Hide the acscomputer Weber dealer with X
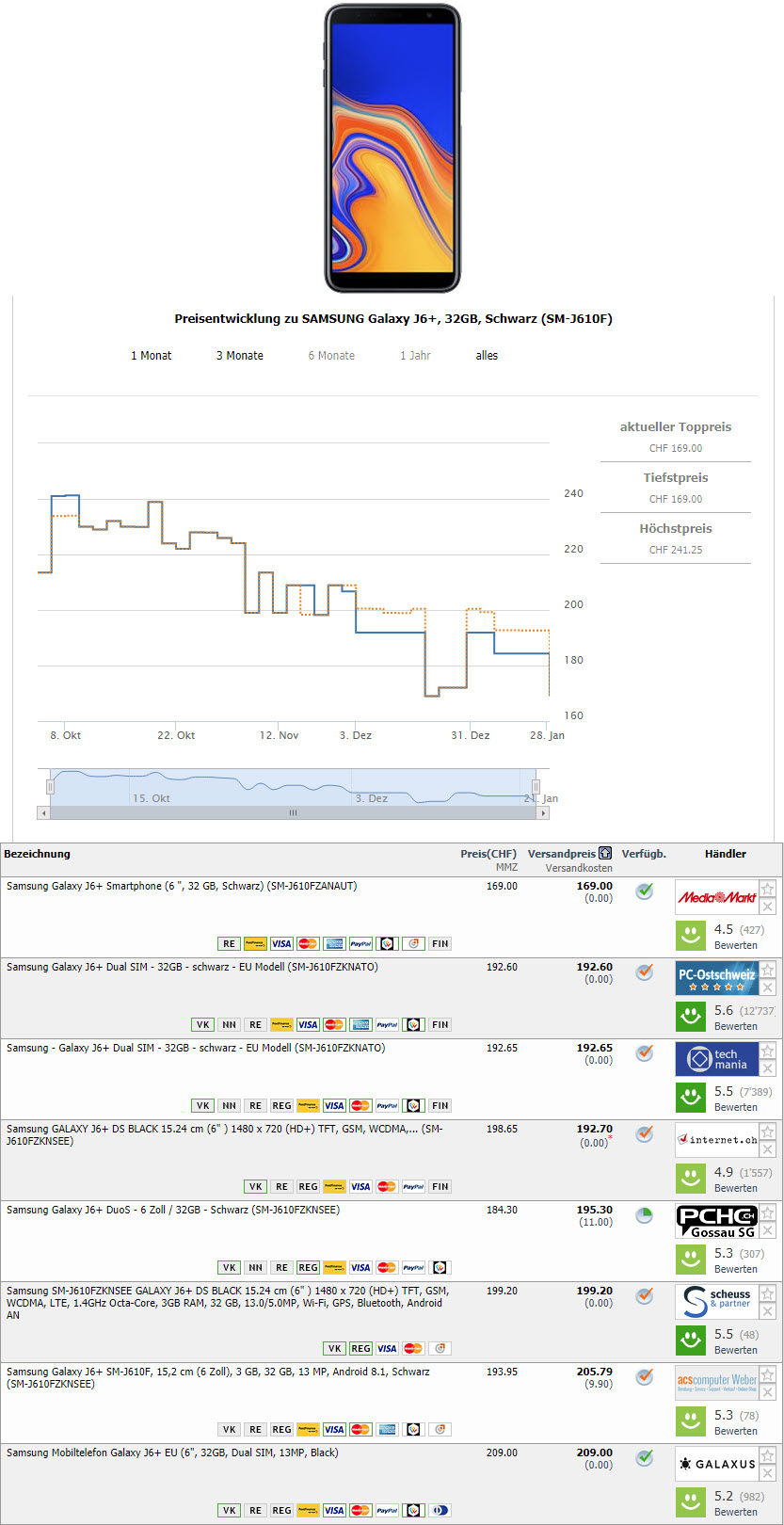Image resolution: width=784 pixels, height=1525 pixels. (x=768, y=1392)
